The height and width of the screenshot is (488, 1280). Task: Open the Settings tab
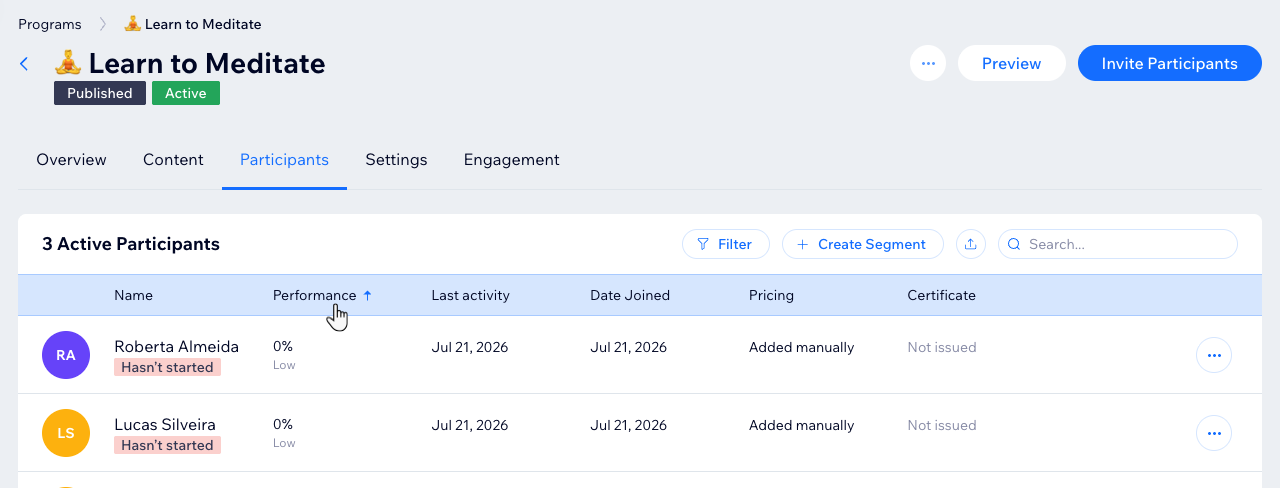tap(396, 160)
